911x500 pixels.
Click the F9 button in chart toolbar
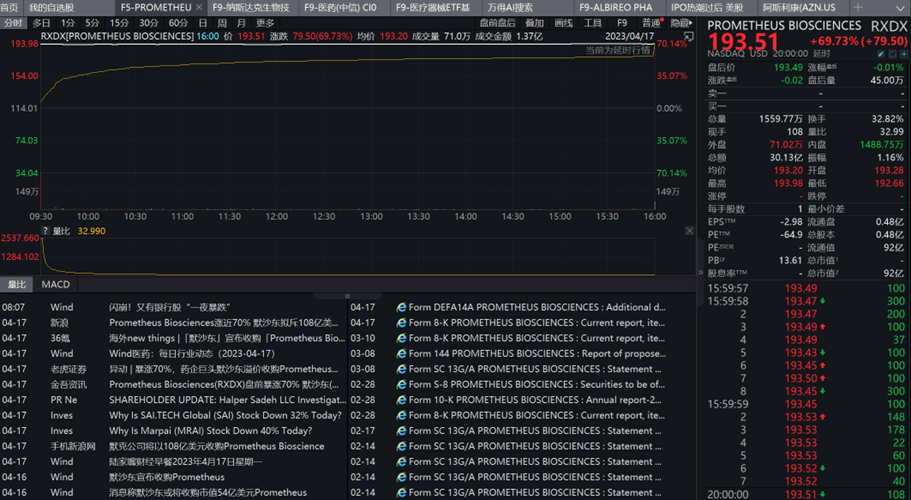pyautogui.click(x=622, y=23)
